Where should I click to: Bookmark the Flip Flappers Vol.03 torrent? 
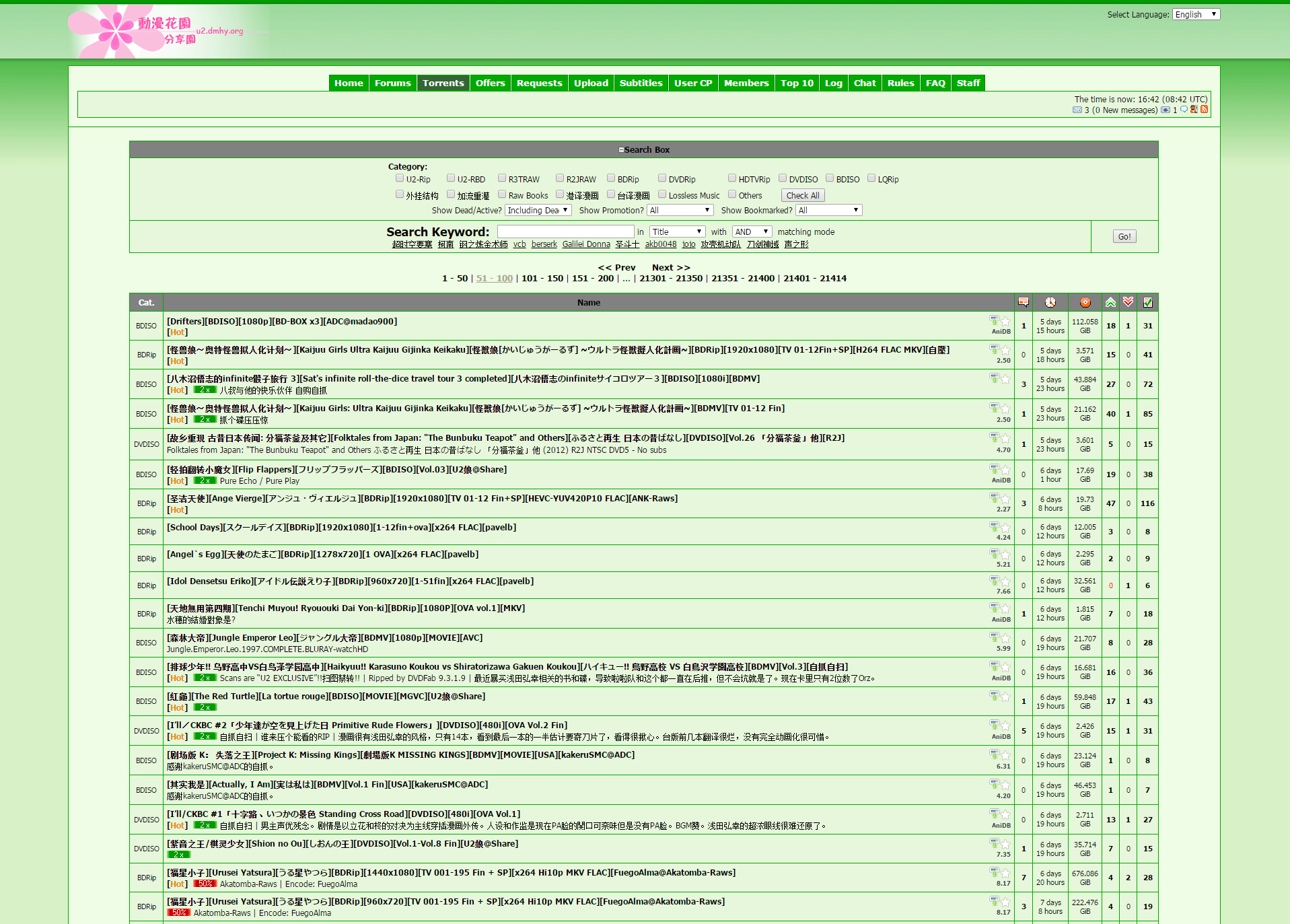tap(1005, 469)
